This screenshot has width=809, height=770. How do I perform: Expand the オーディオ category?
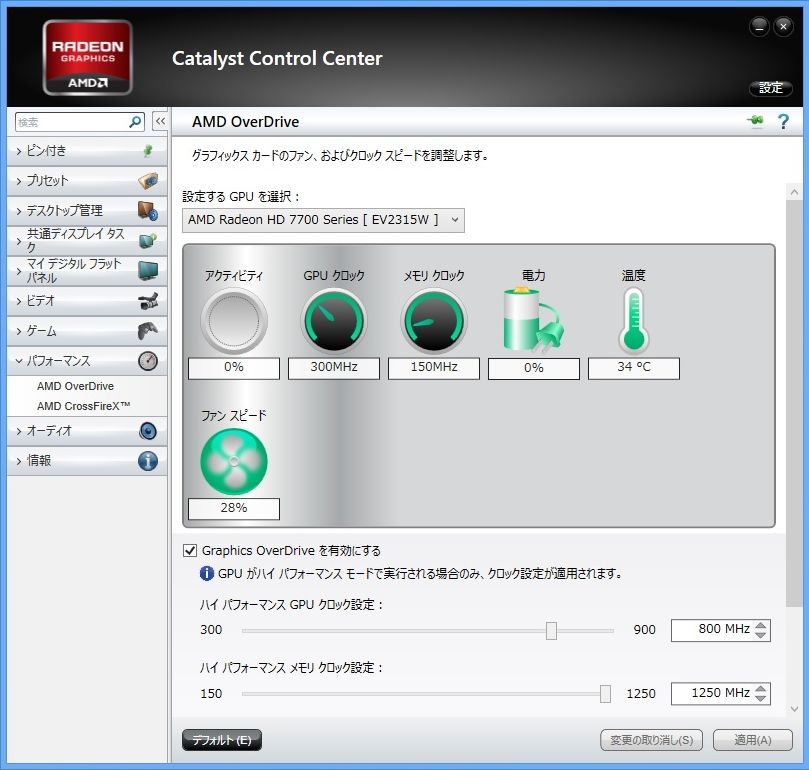(87, 431)
